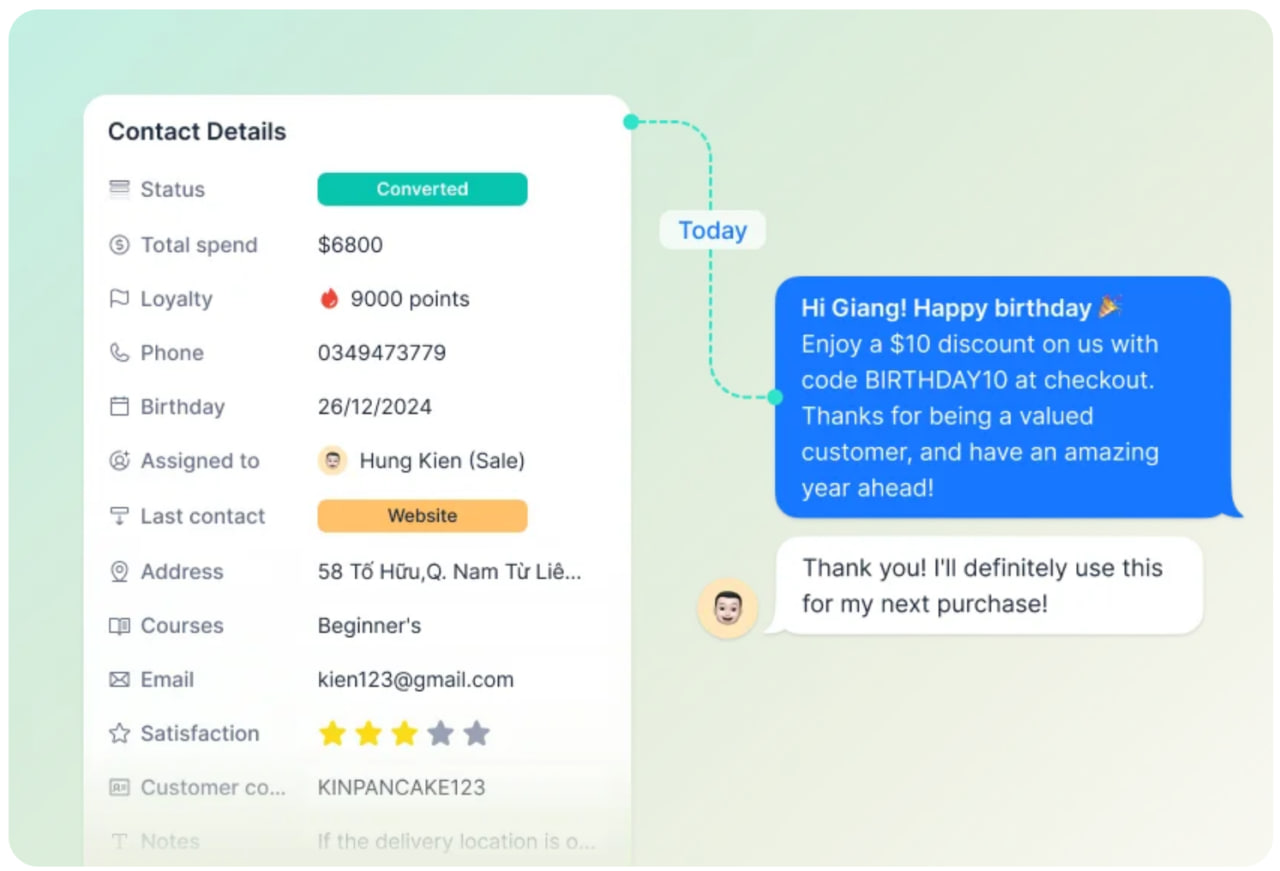Click the blue Happy birthday message bubble

(x=1003, y=397)
